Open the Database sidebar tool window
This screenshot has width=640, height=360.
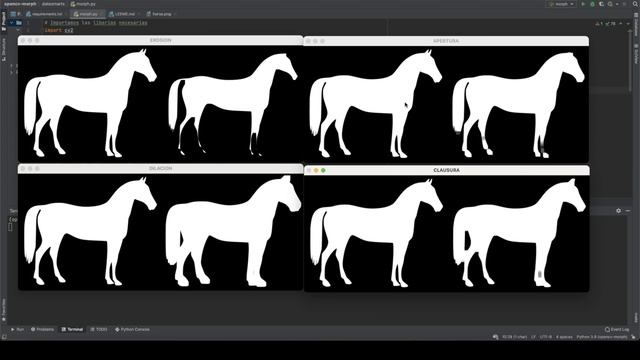click(636, 24)
